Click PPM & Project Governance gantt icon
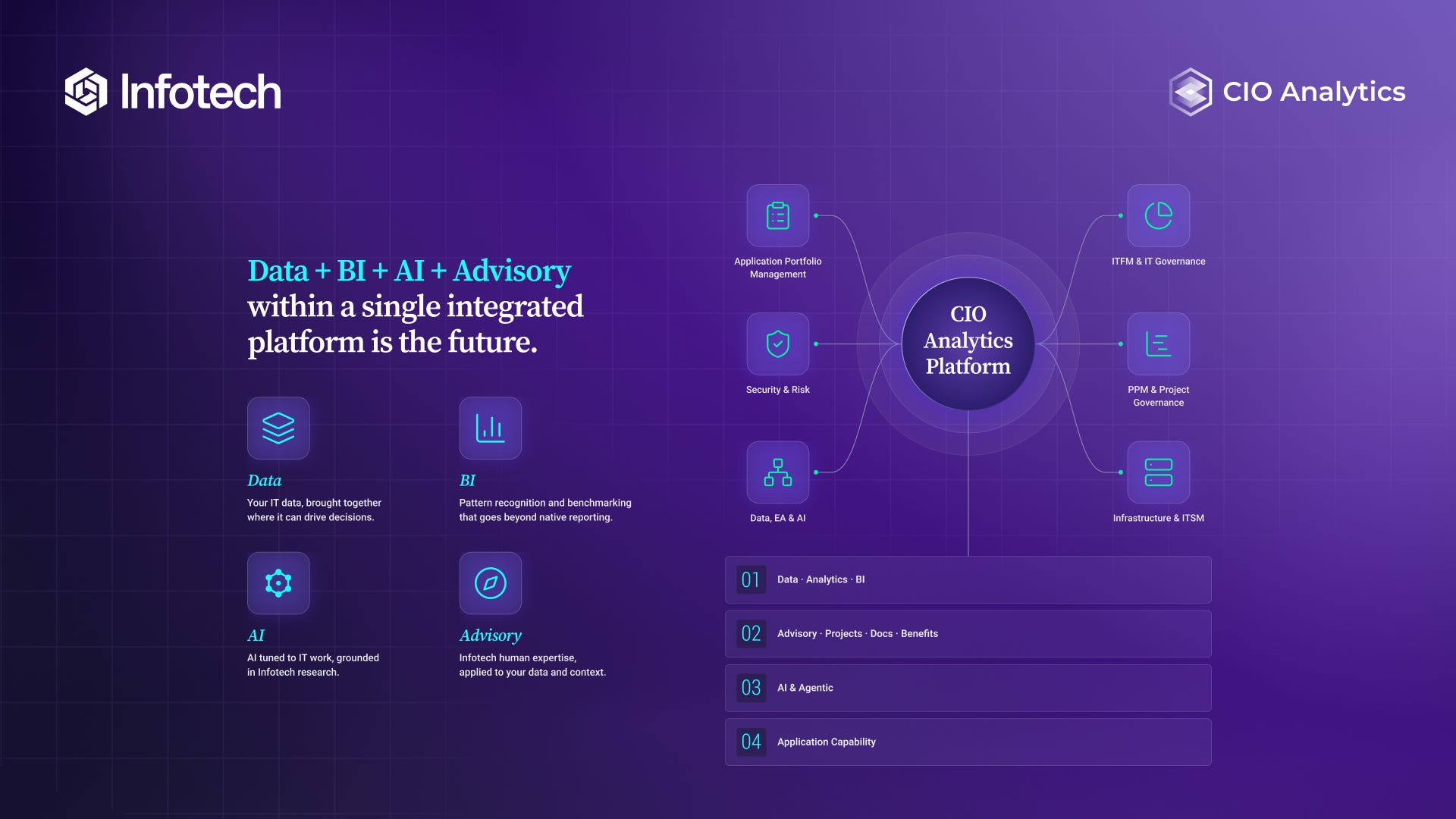 pos(1159,344)
